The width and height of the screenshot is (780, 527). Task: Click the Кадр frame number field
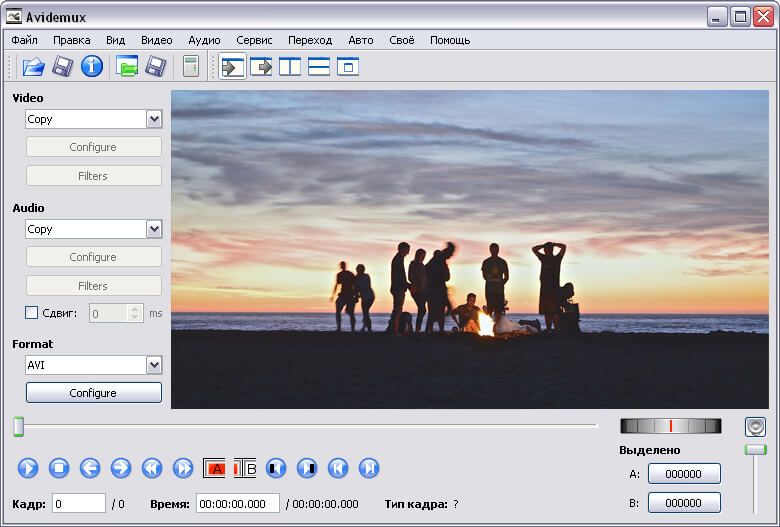pyautogui.click(x=79, y=503)
